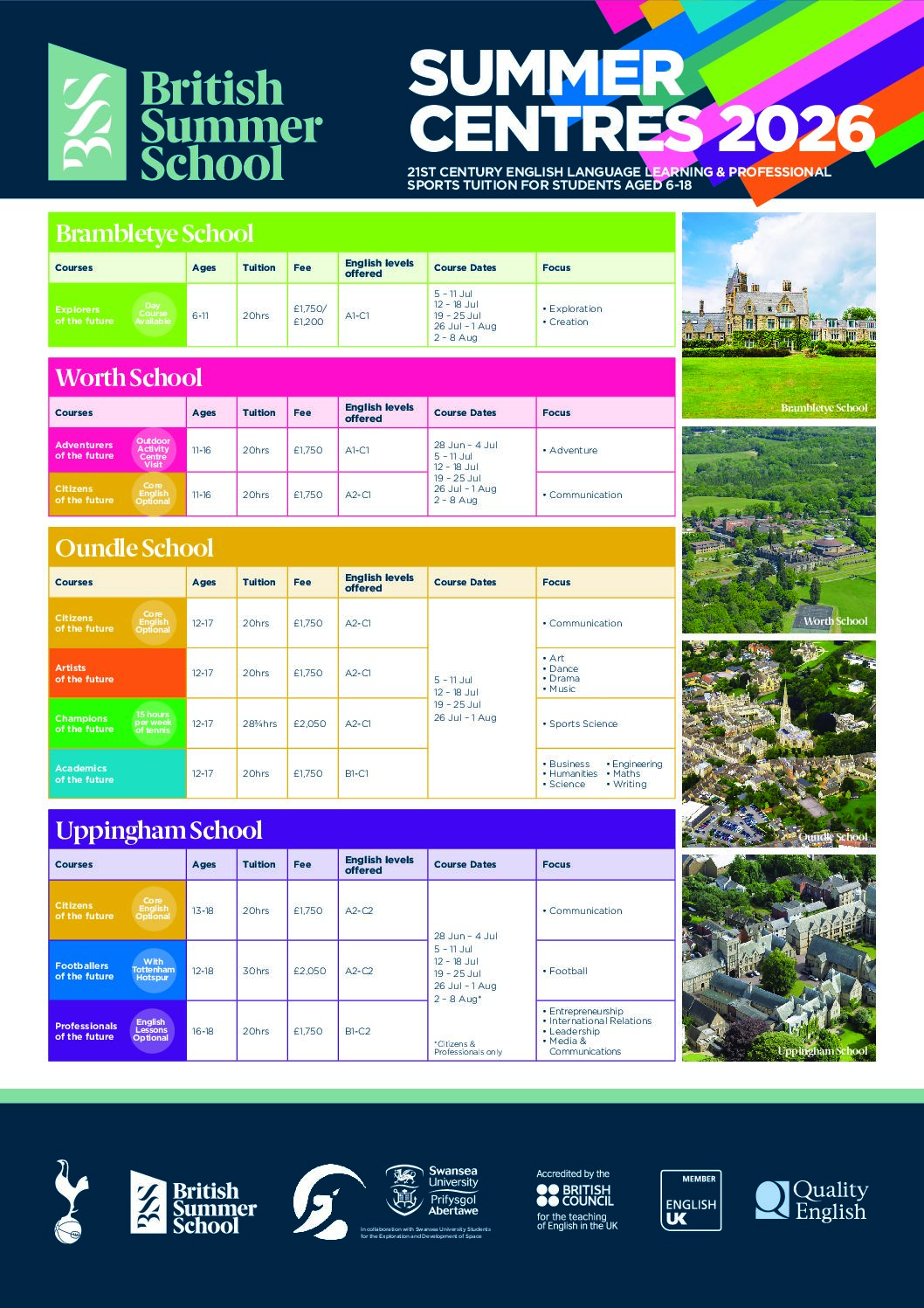Click the British Summer School footer logo

coord(193,1202)
